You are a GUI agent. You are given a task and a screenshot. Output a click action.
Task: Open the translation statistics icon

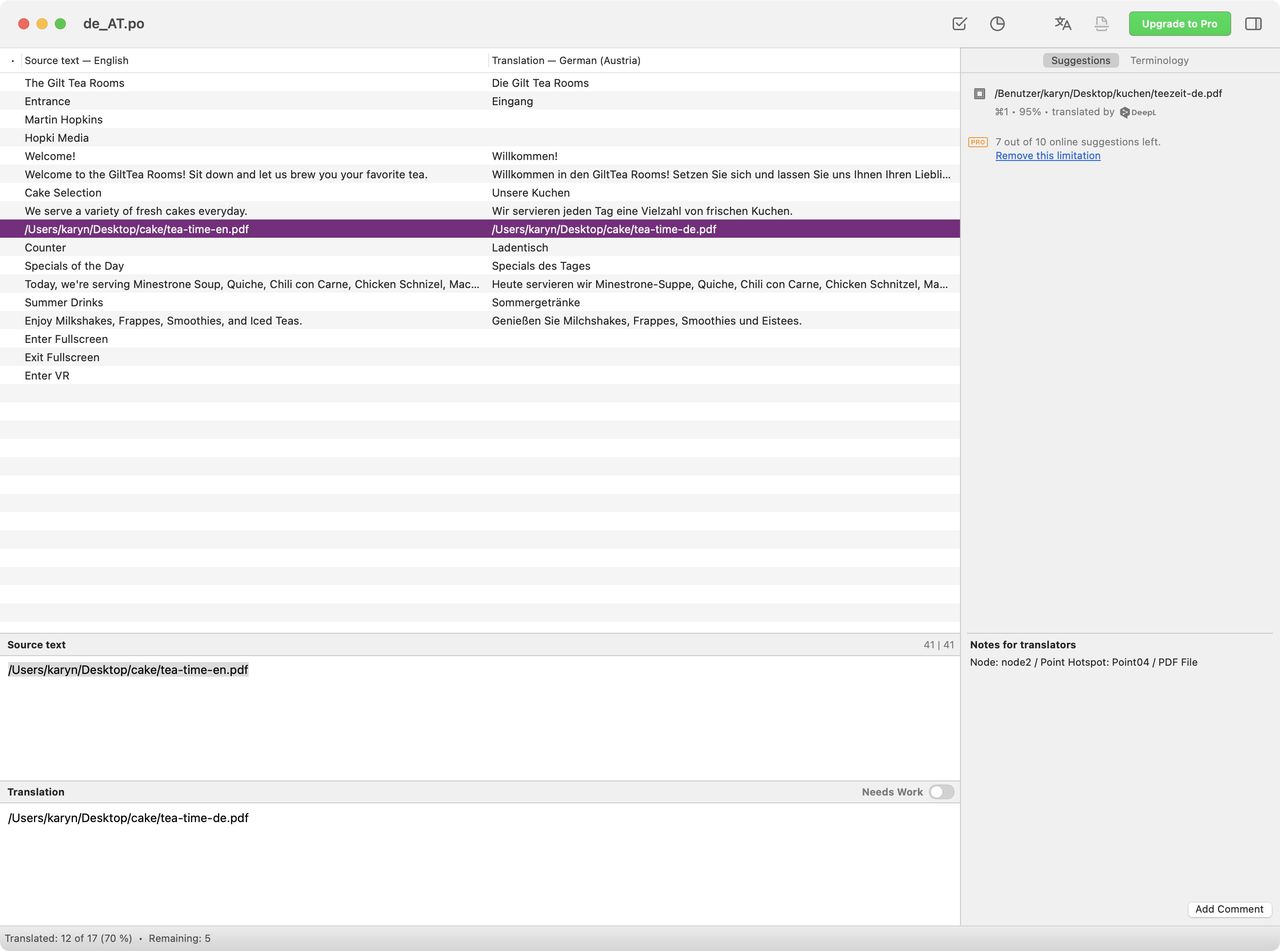tap(997, 23)
